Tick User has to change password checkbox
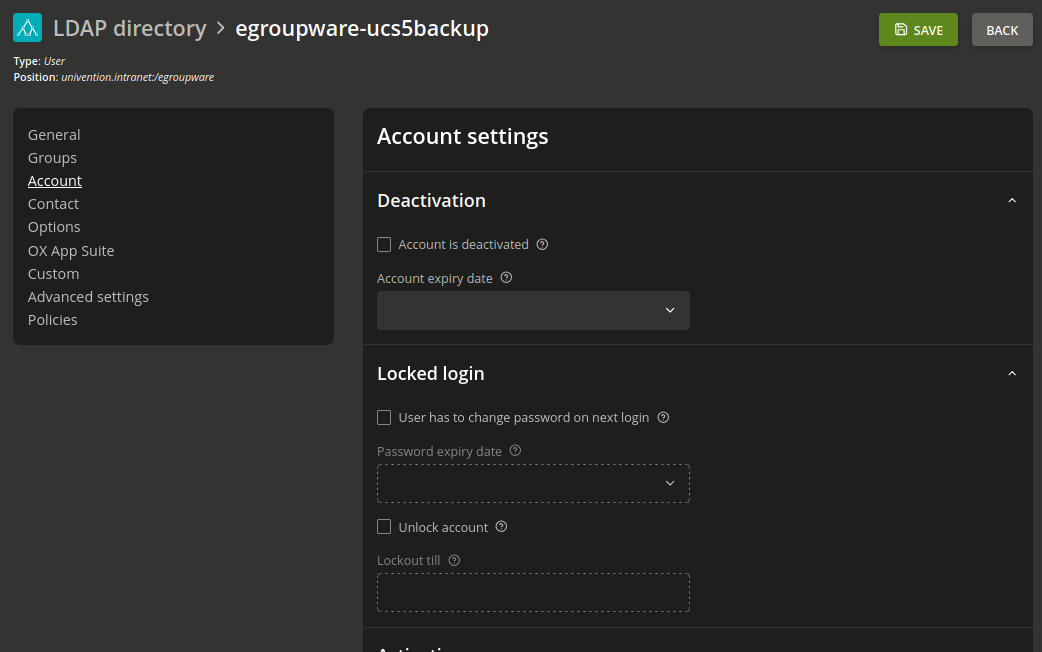Screen dimensions: 1042x652 pos(384,417)
